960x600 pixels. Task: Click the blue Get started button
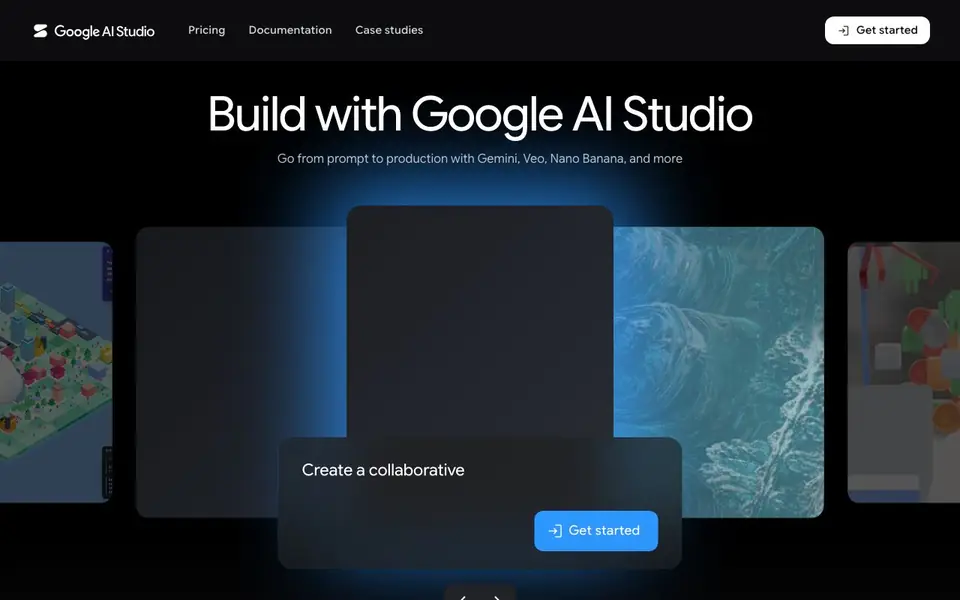point(596,530)
